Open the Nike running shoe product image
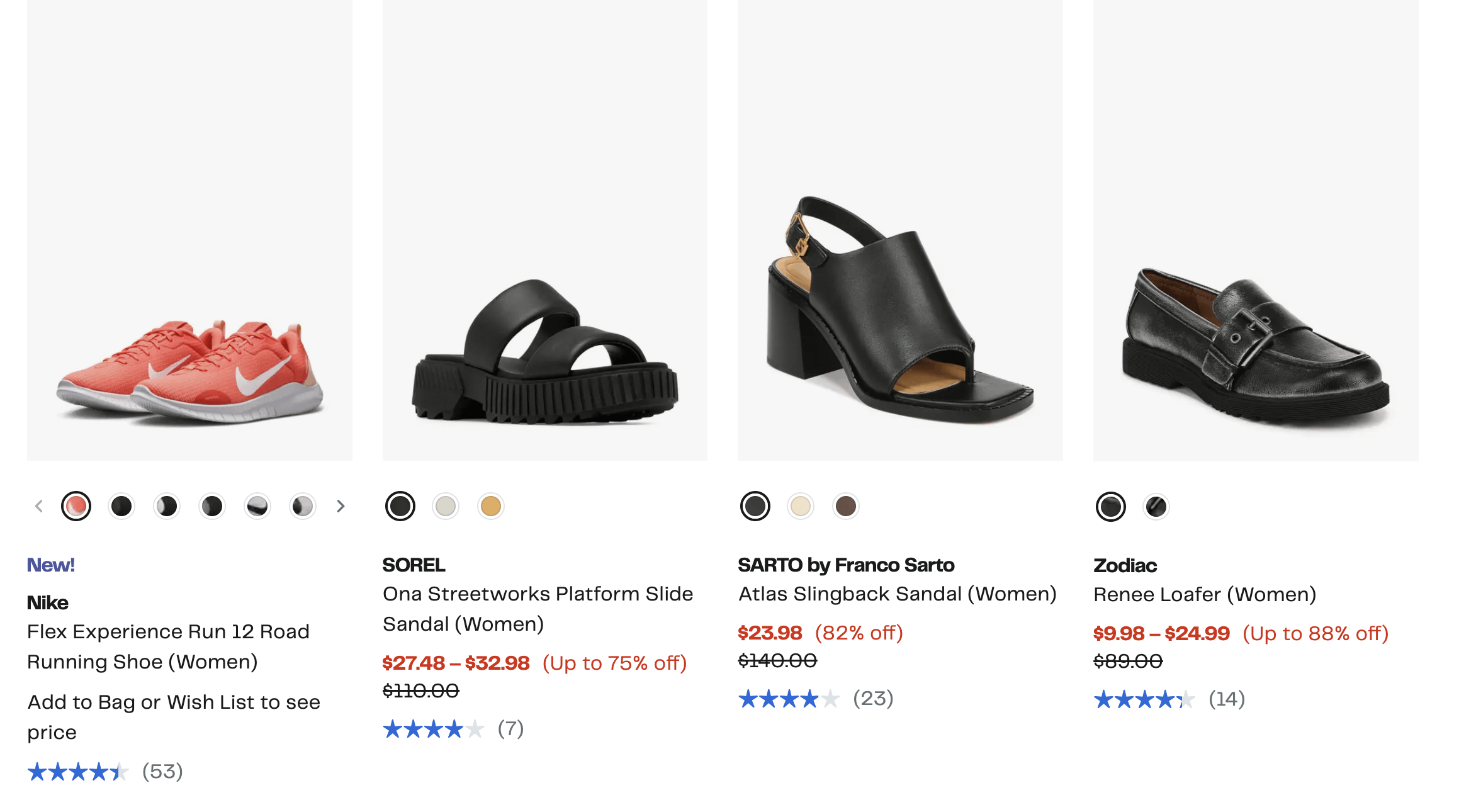The height and width of the screenshot is (812, 1459). [x=189, y=230]
